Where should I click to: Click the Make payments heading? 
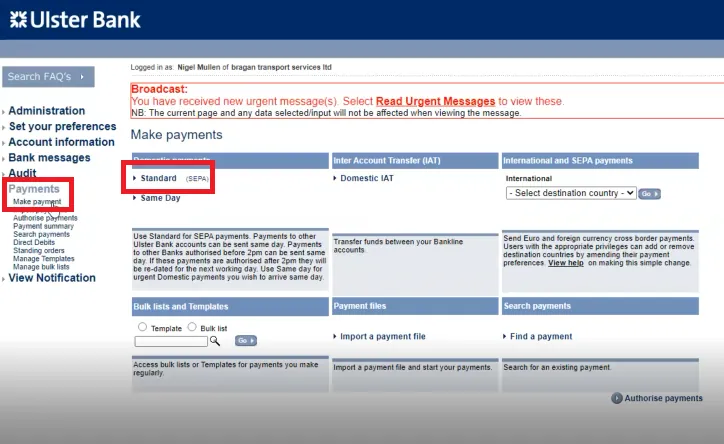(176, 135)
